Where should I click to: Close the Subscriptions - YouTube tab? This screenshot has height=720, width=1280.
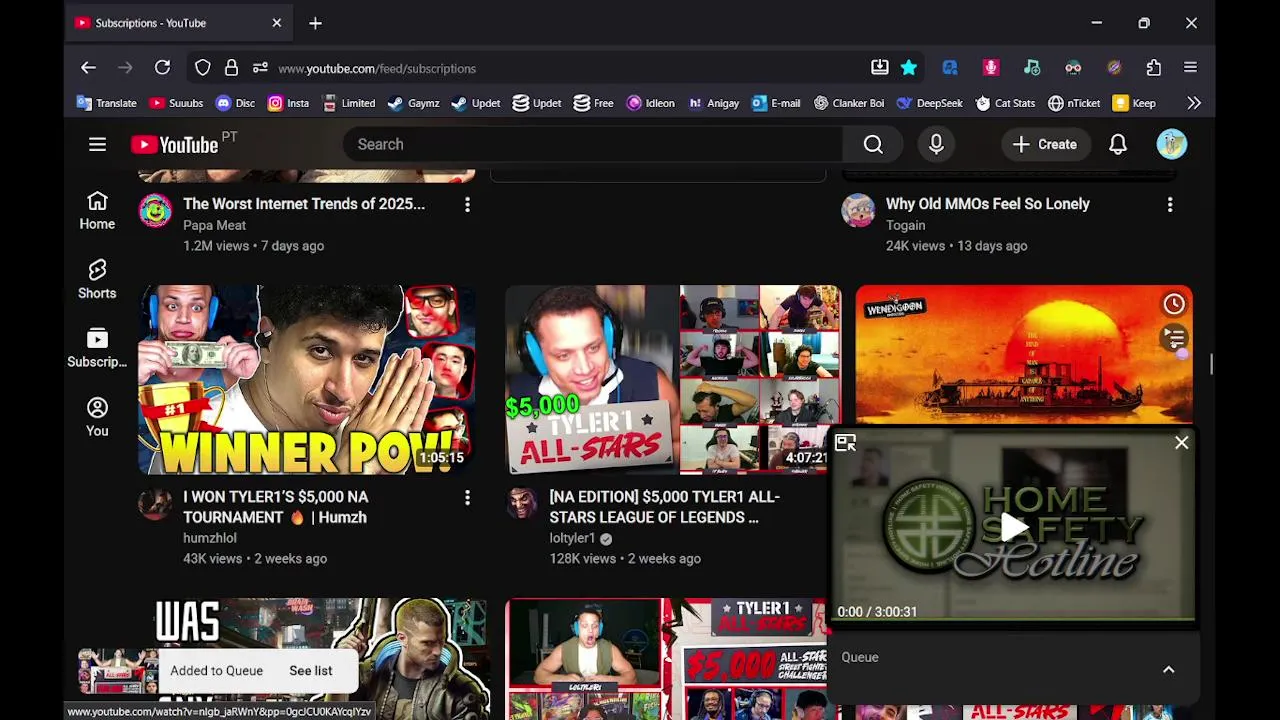pos(277,23)
